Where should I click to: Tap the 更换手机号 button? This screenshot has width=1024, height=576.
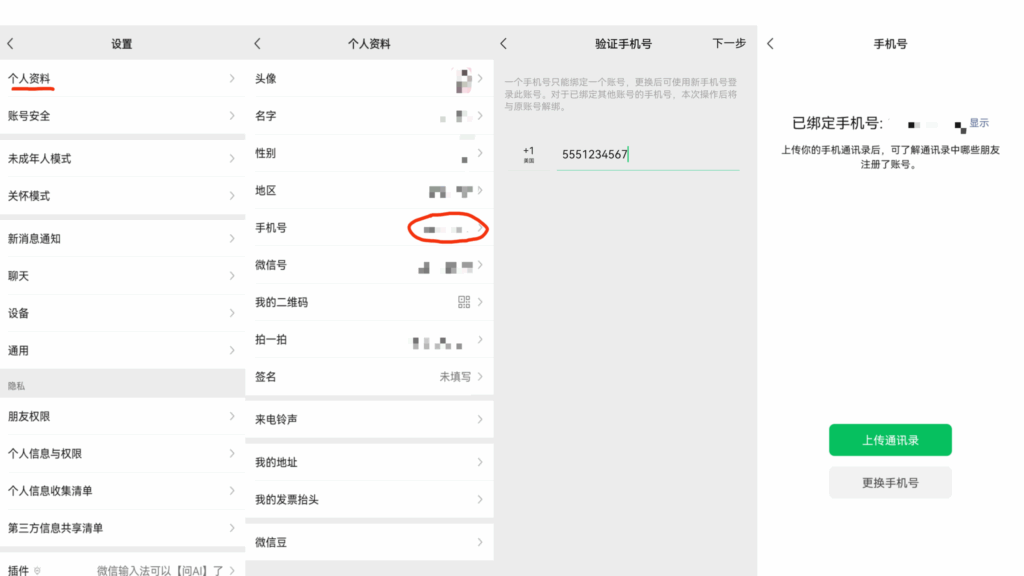[889, 482]
